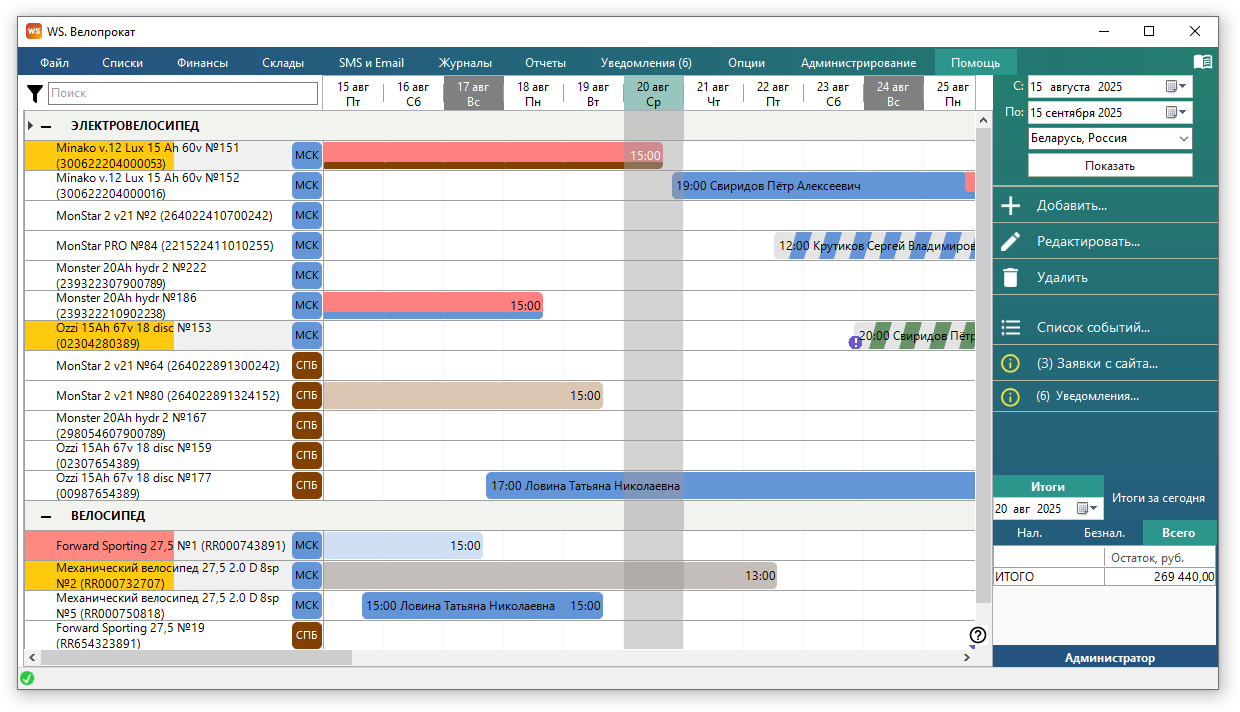Image resolution: width=1240 pixels, height=712 pixels.
Task: Open the Отчеты menu
Action: pyautogui.click(x=545, y=62)
